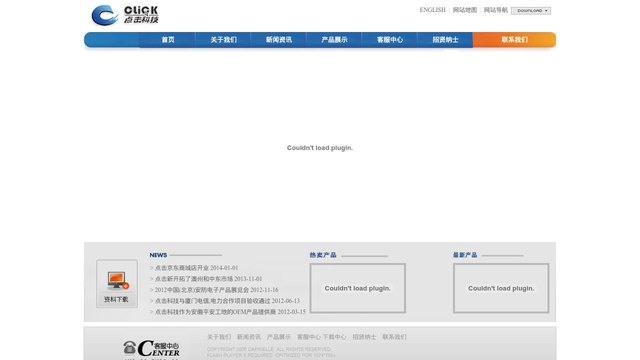Open 招贤纳士 in the navigation bar
Viewport: 640px width, 360px height.
(445, 40)
